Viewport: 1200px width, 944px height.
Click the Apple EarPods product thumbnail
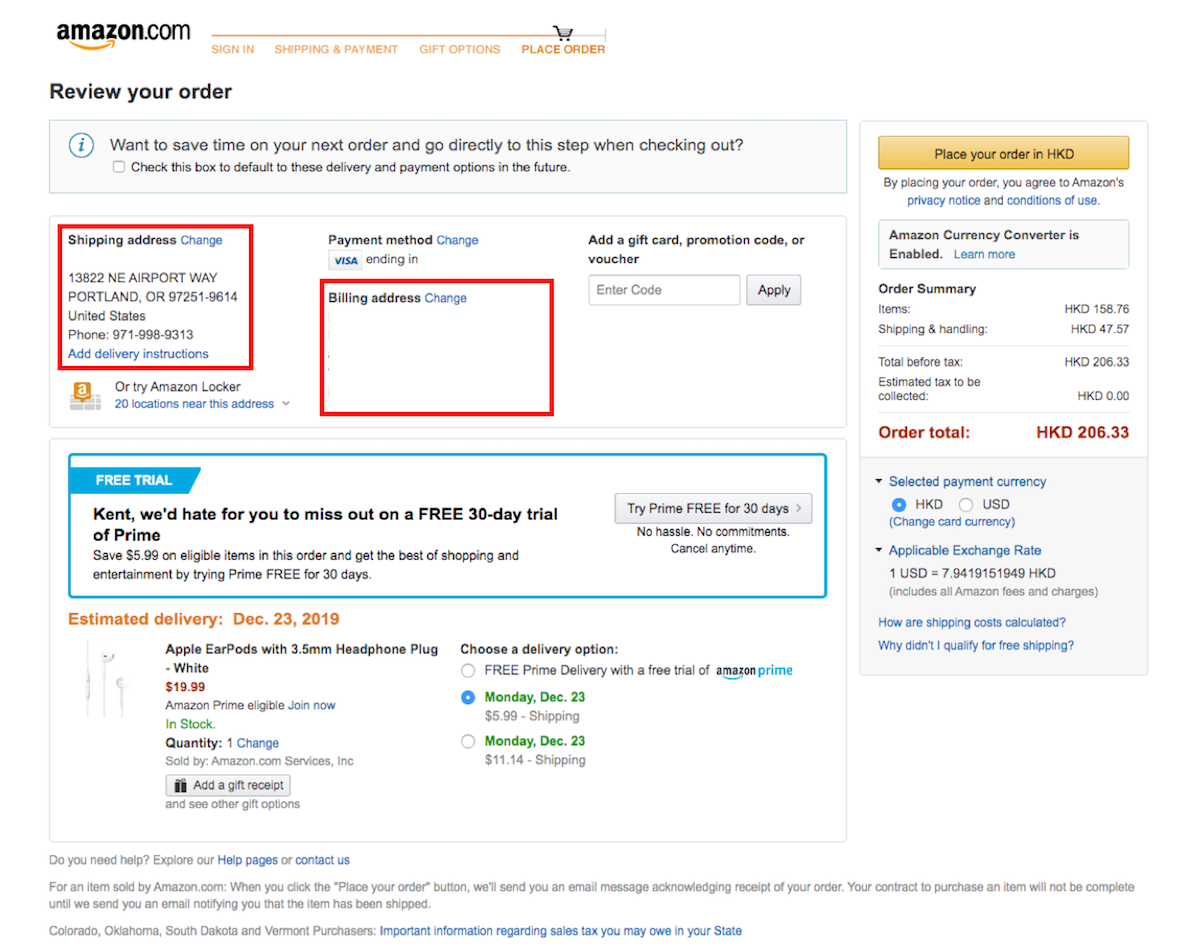click(107, 682)
